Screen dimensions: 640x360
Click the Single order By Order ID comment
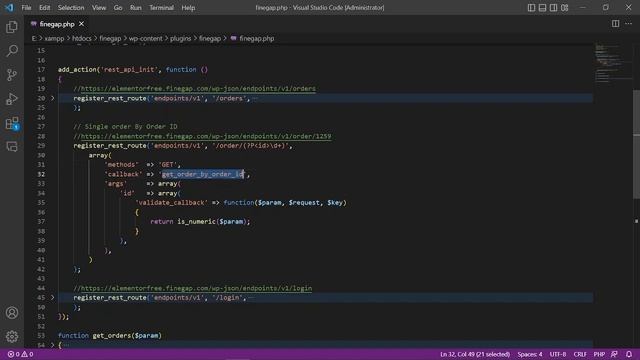125,127
